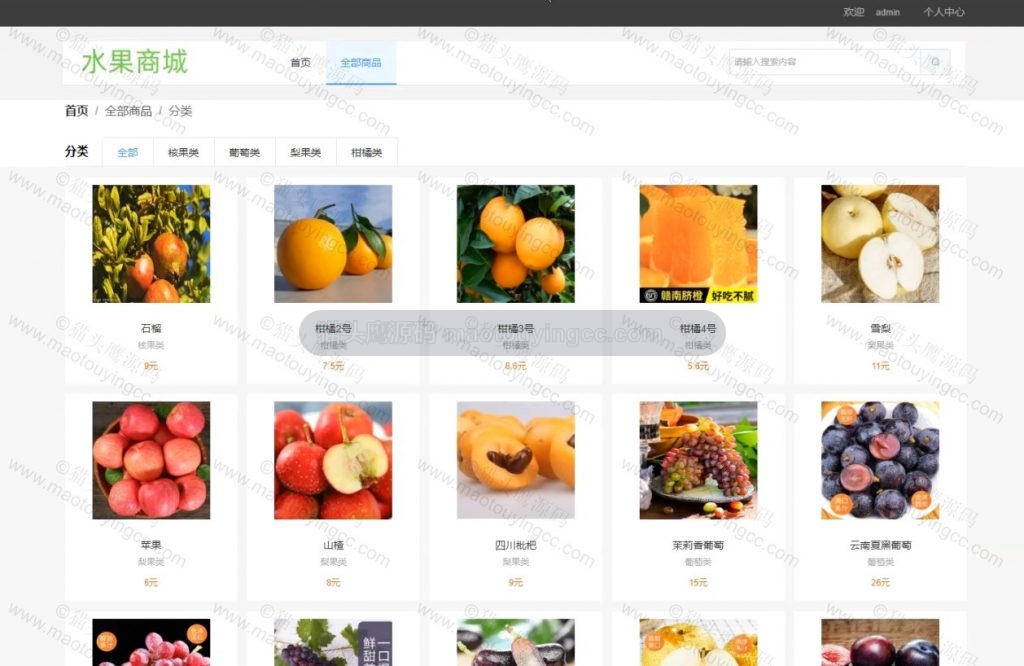Select the 柑橘类 category filter
The image size is (1024, 666).
point(366,152)
